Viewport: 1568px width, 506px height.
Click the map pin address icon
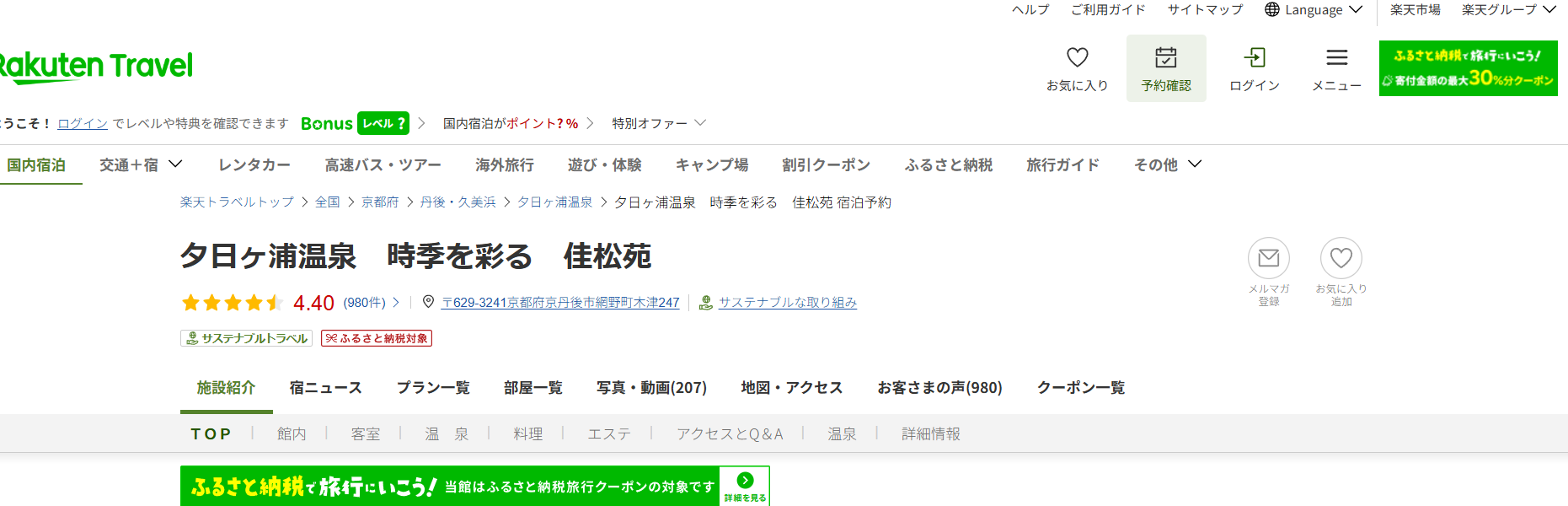coord(428,302)
